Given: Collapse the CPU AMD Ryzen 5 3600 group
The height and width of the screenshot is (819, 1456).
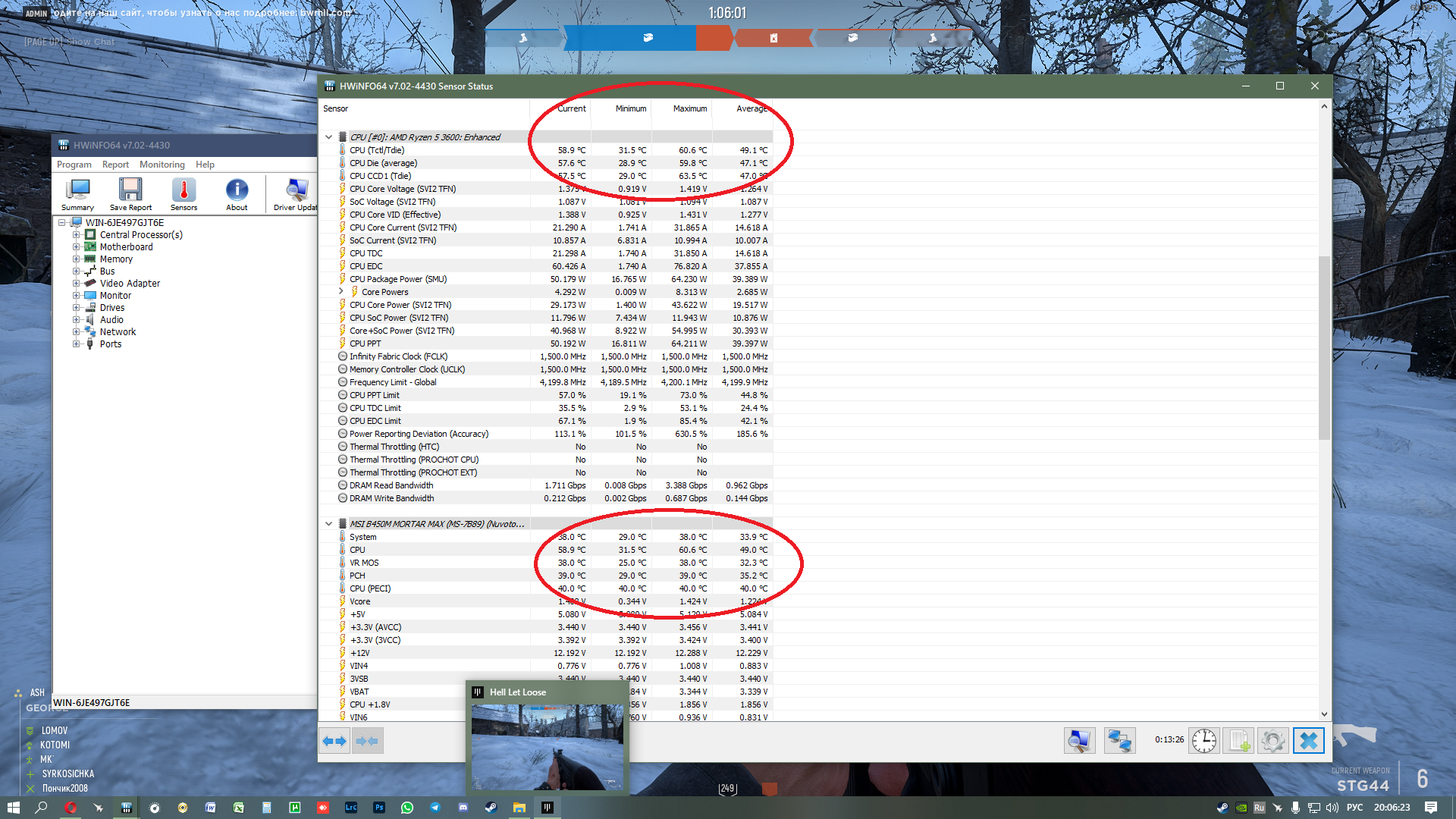Looking at the screenshot, I should click(x=328, y=137).
